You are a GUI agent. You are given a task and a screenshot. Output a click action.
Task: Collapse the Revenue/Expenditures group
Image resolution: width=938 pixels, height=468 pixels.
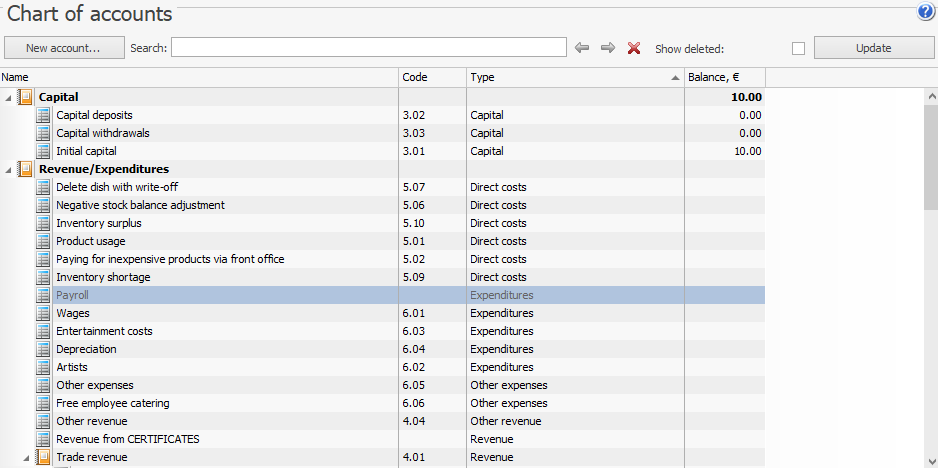[9, 170]
